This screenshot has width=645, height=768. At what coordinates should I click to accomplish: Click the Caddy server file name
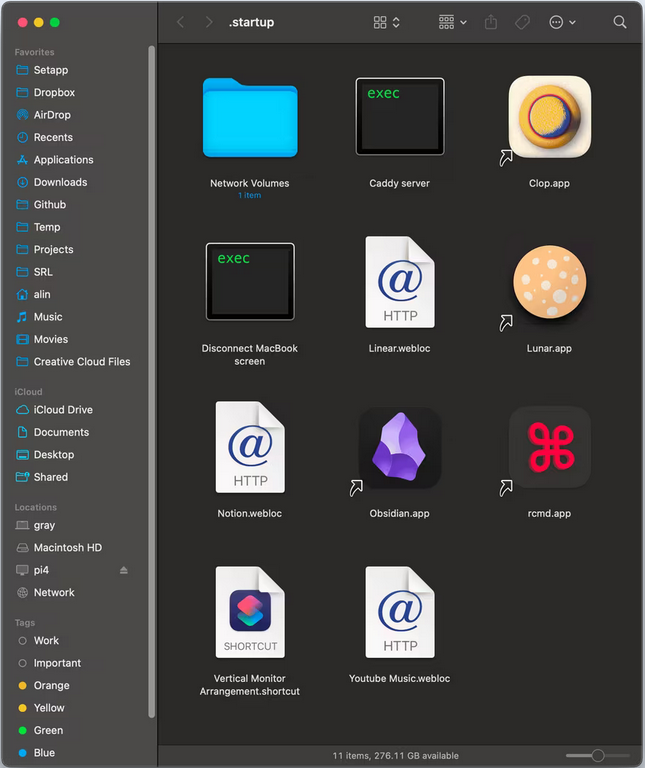400,184
